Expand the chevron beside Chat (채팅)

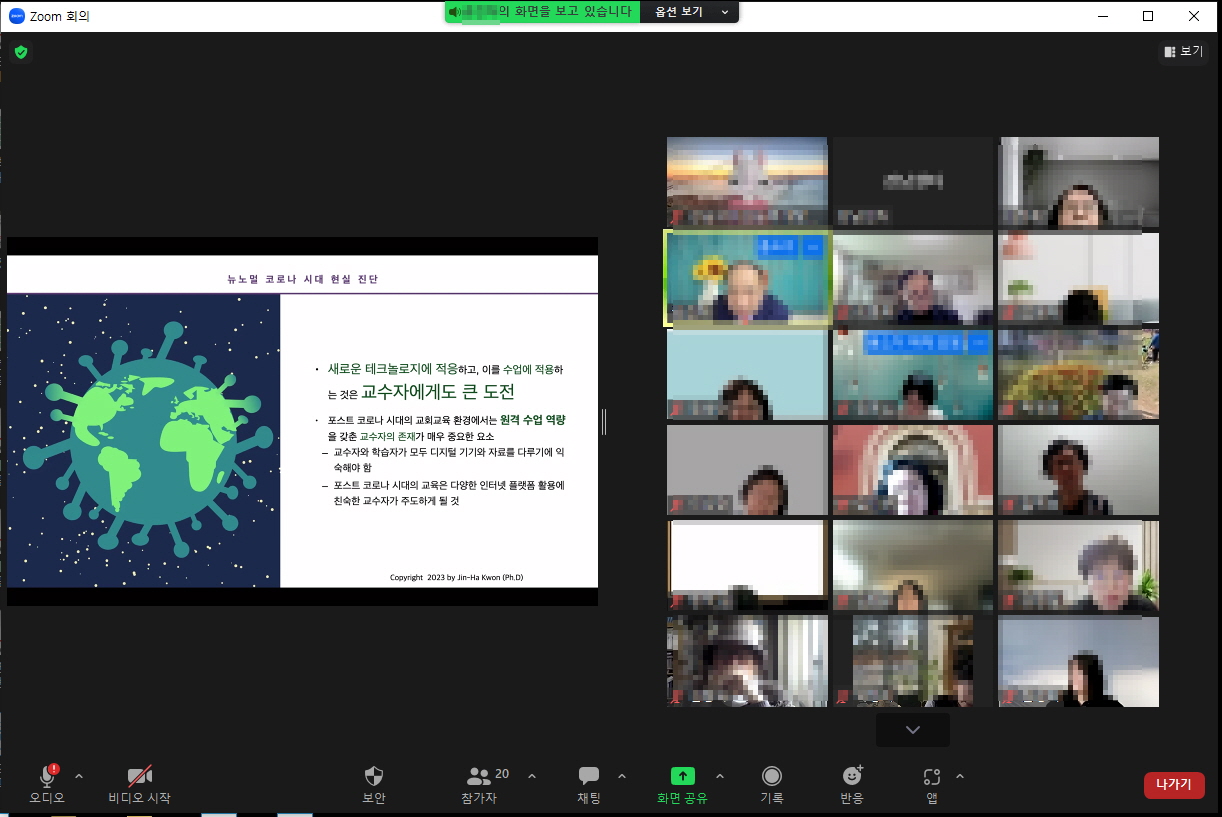622,776
